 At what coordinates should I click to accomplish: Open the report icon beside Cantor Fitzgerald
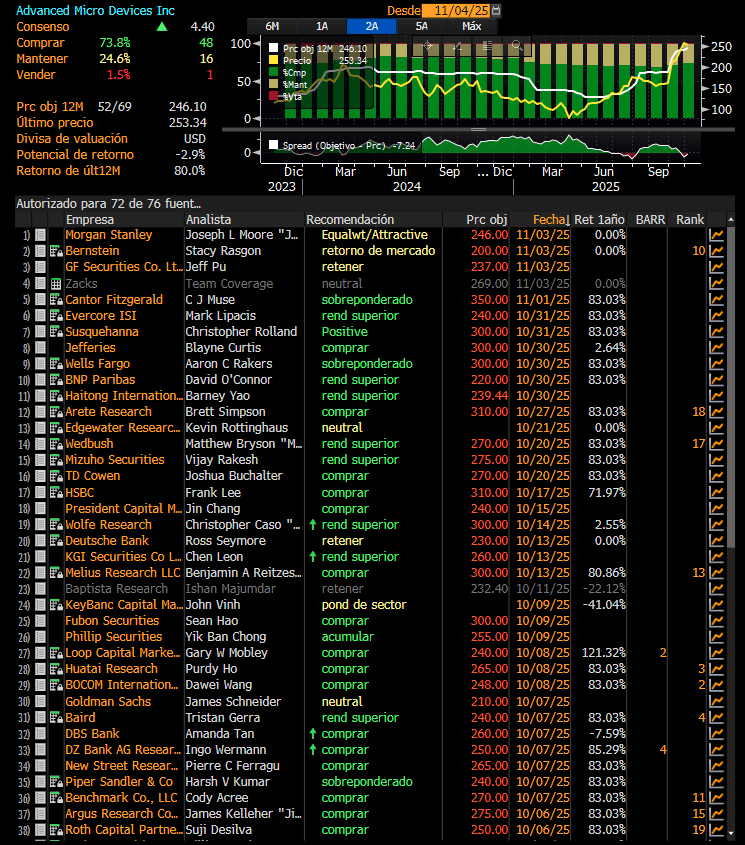point(56,300)
